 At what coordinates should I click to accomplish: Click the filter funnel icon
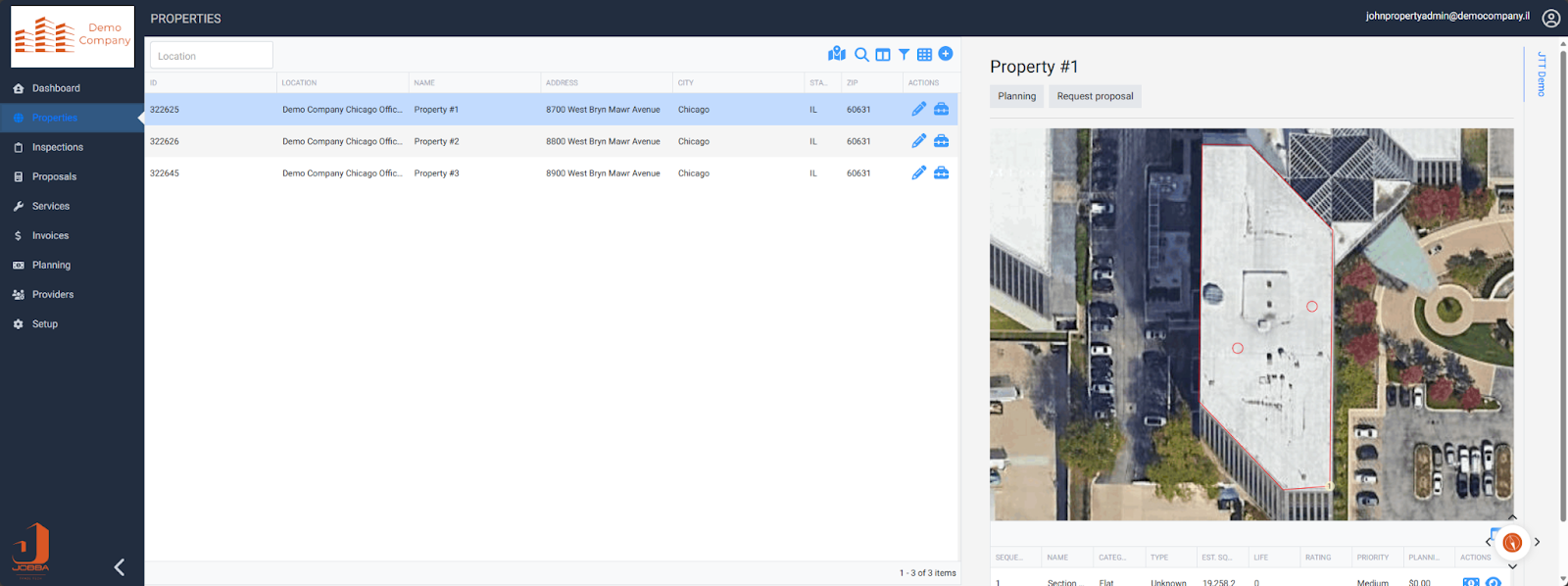pyautogui.click(x=904, y=55)
